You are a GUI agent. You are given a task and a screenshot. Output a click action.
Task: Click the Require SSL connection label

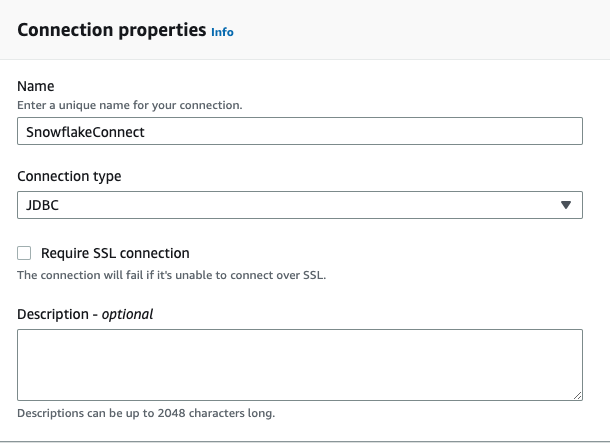click(115, 253)
